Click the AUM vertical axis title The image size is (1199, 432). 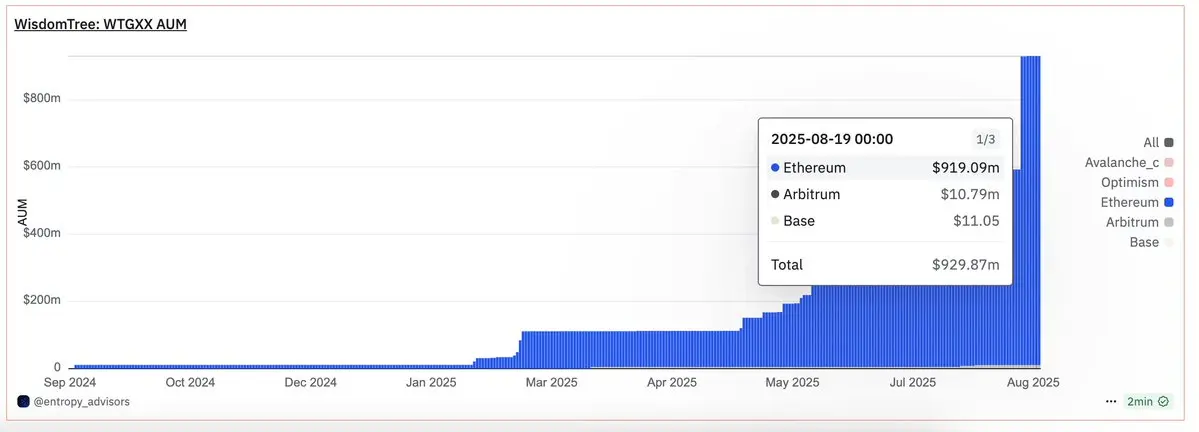(x=23, y=212)
